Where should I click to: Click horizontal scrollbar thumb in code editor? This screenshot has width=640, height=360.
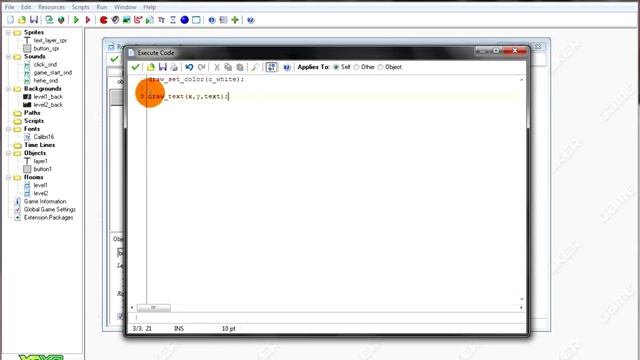(153, 308)
